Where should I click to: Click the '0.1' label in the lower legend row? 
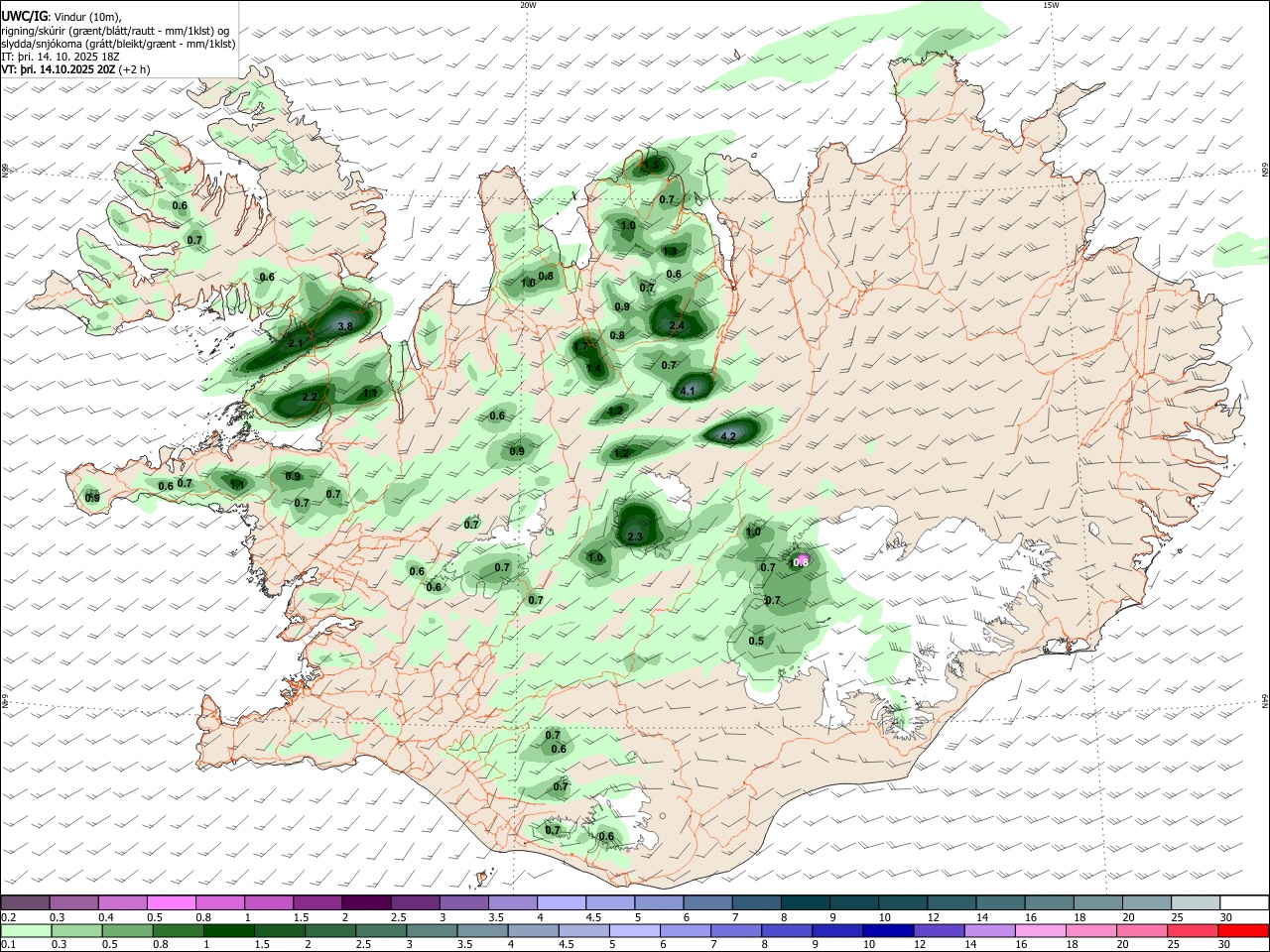click(x=8, y=945)
